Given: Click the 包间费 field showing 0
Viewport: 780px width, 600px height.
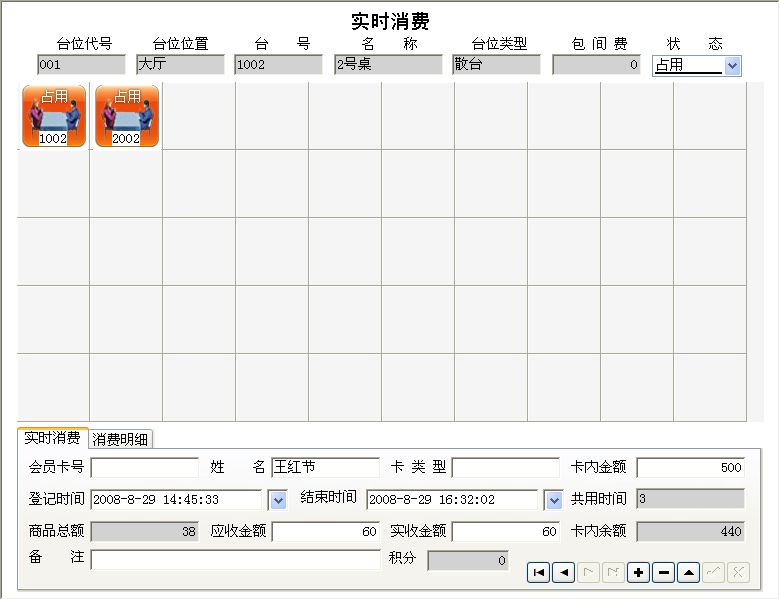Looking at the screenshot, I should click(x=596, y=65).
